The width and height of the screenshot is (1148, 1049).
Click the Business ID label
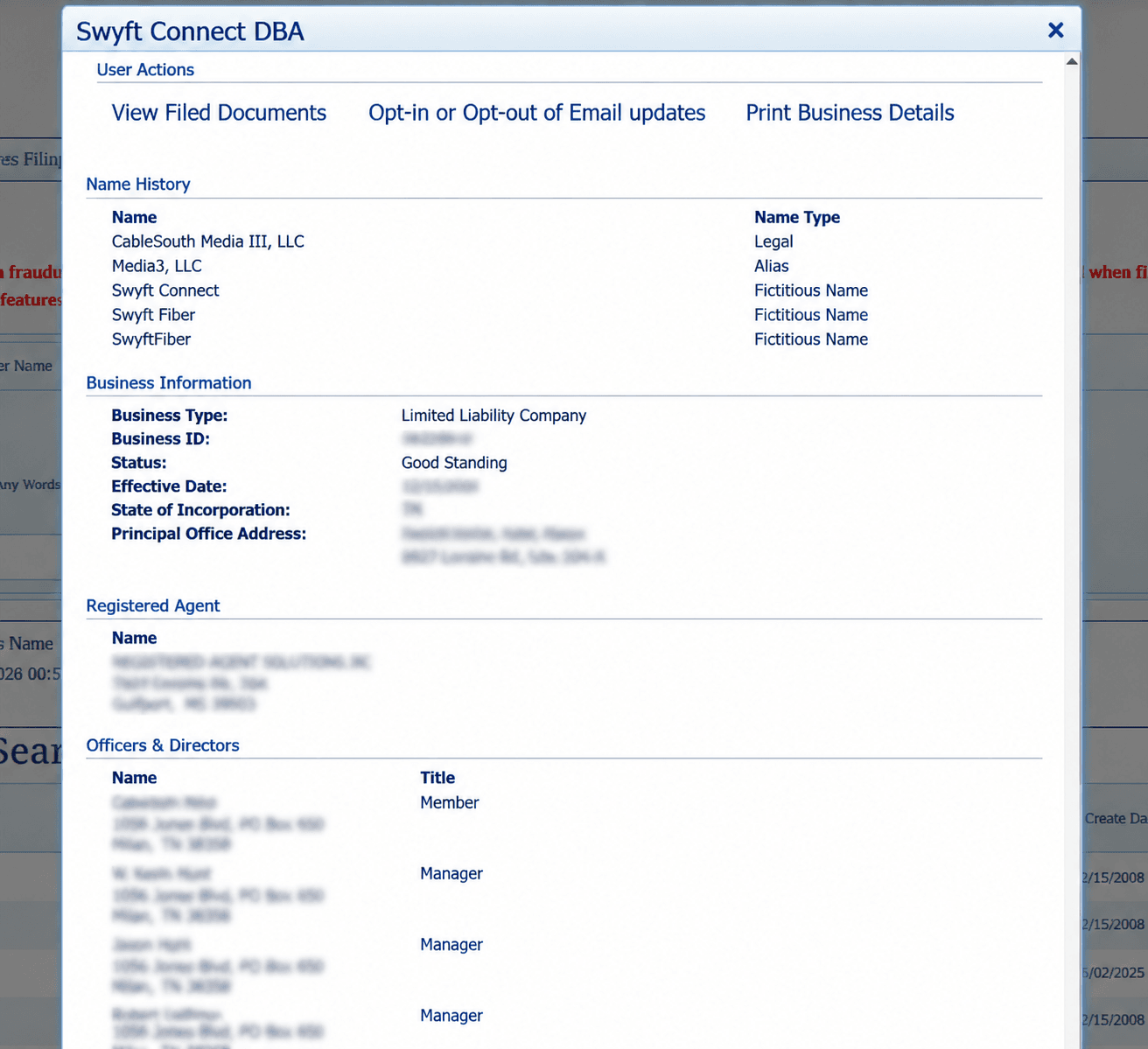(x=160, y=439)
